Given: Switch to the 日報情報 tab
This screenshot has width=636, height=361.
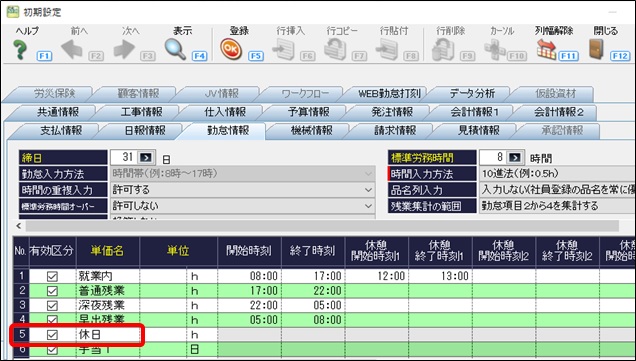Looking at the screenshot, I should point(145,131).
